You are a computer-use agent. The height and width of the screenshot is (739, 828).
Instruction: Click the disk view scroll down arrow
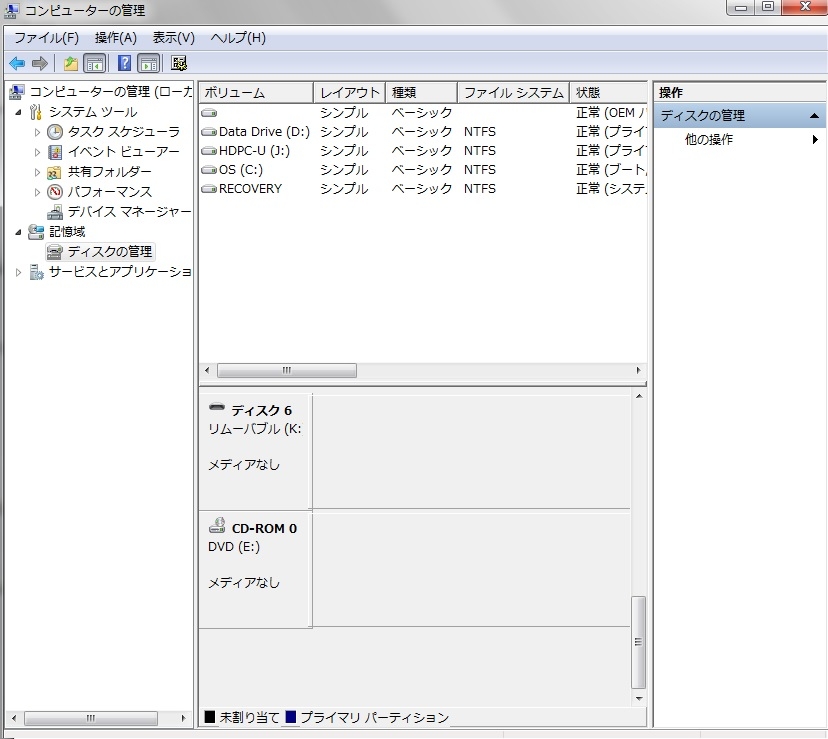(x=639, y=698)
